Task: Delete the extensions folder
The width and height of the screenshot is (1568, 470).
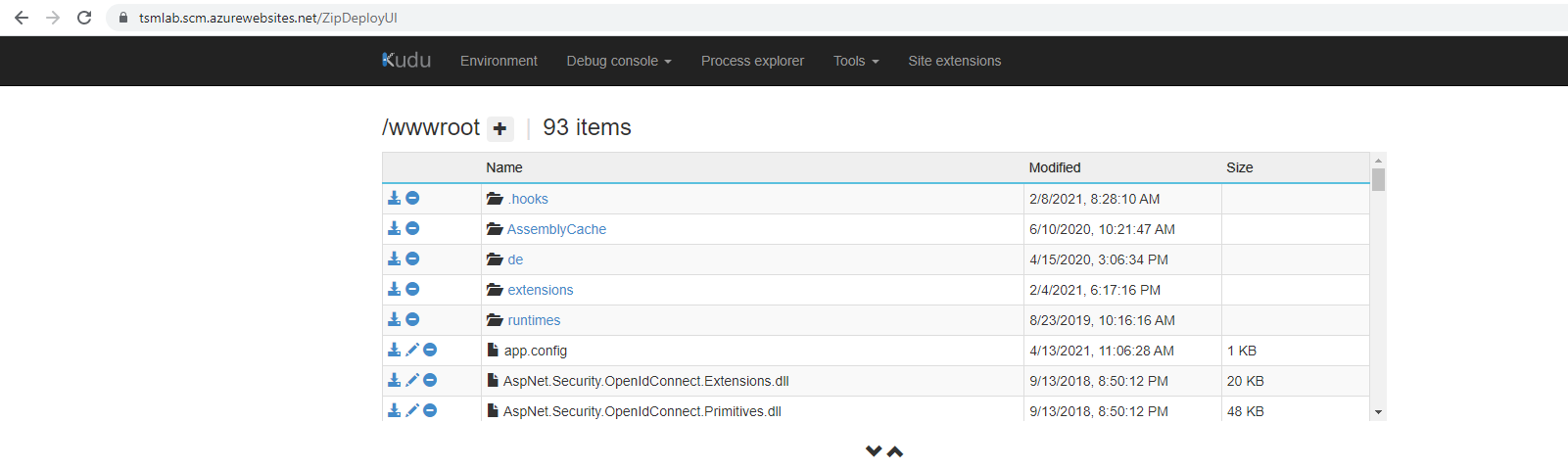Action: point(412,289)
